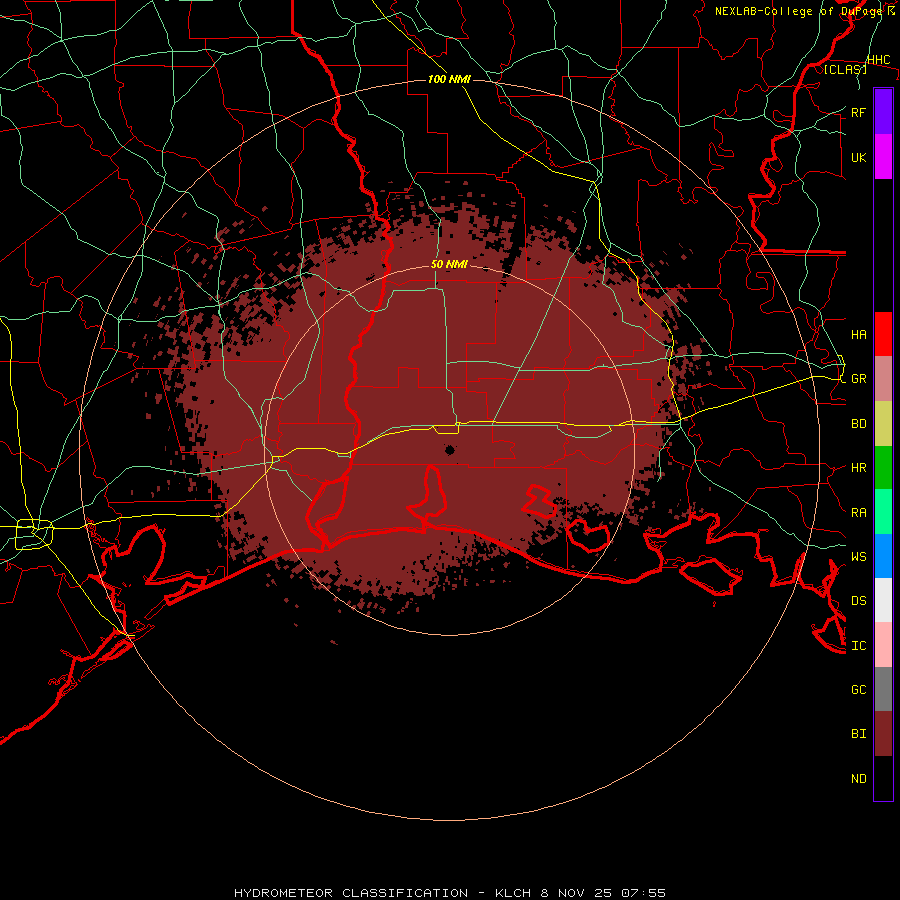Click the 50 NMI range ring label
900x900 pixels.
[x=449, y=264]
